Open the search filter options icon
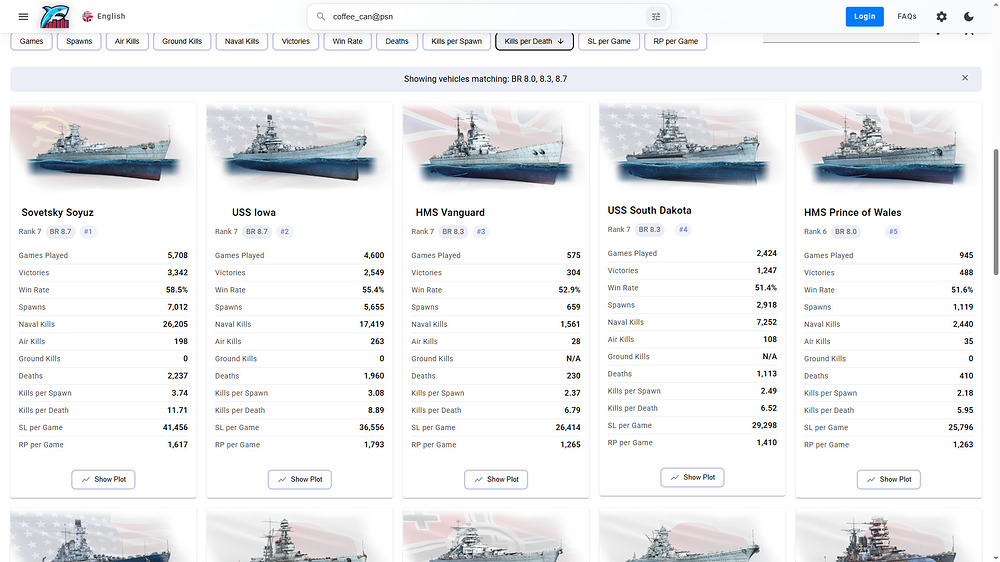This screenshot has width=1000, height=562. pyautogui.click(x=656, y=17)
